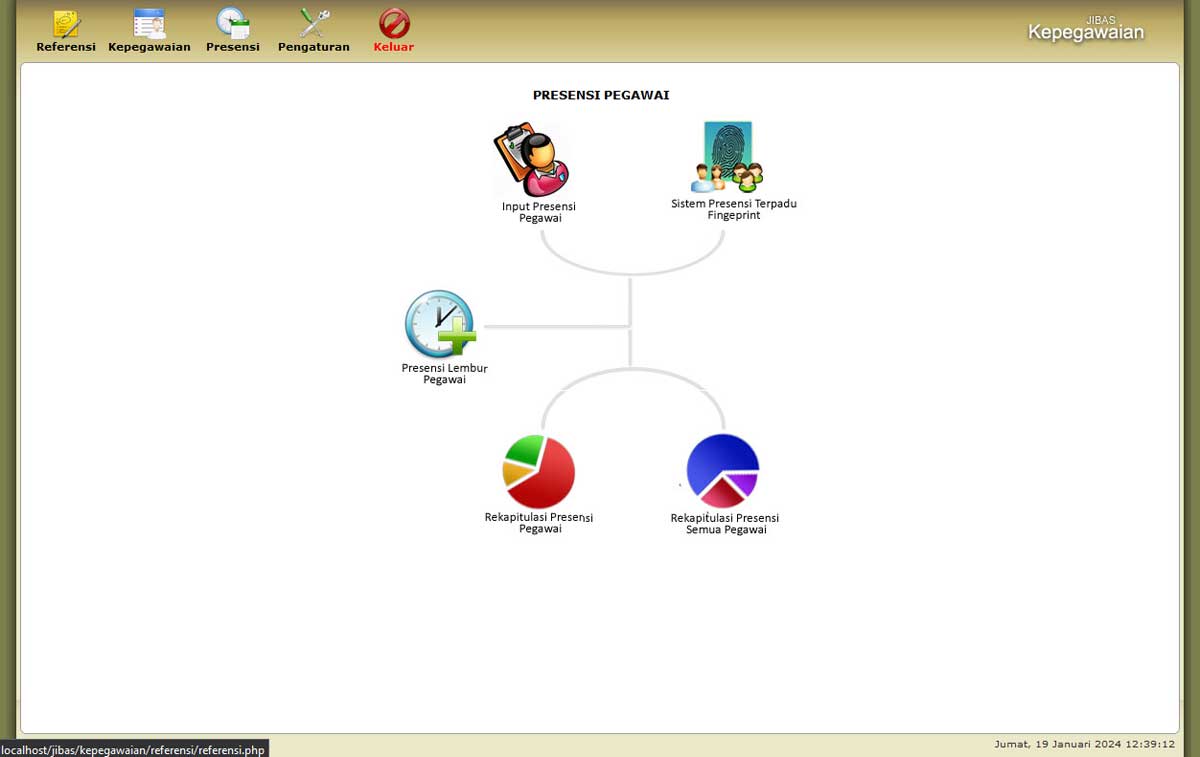Click the Presensi clock icon in toolbar
Image resolution: width=1200 pixels, height=757 pixels.
pyautogui.click(x=233, y=23)
